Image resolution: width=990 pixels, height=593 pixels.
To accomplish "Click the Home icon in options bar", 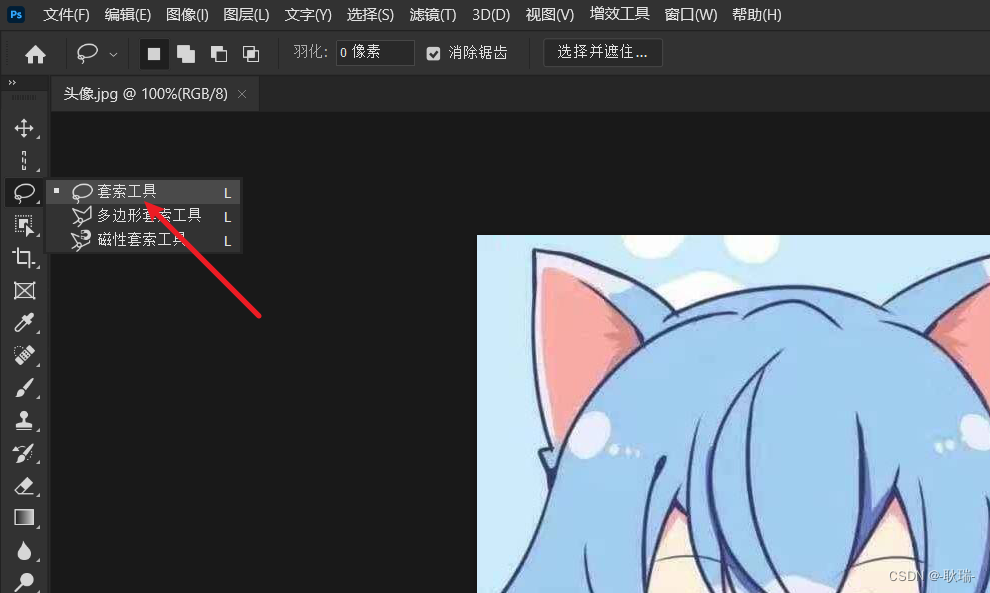I will [35, 54].
